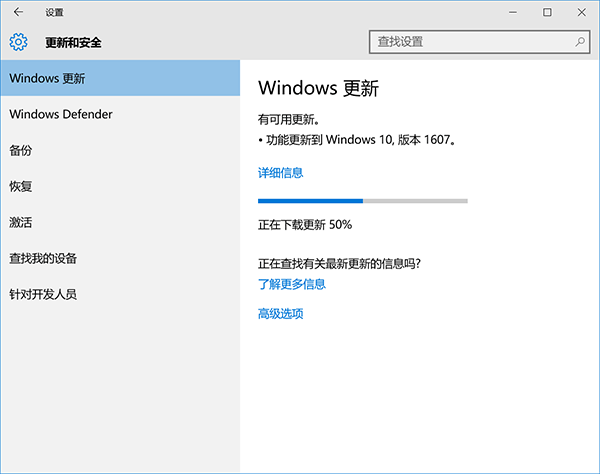The width and height of the screenshot is (600, 474).
Task: Click the download progress bar
Action: [x=363, y=201]
